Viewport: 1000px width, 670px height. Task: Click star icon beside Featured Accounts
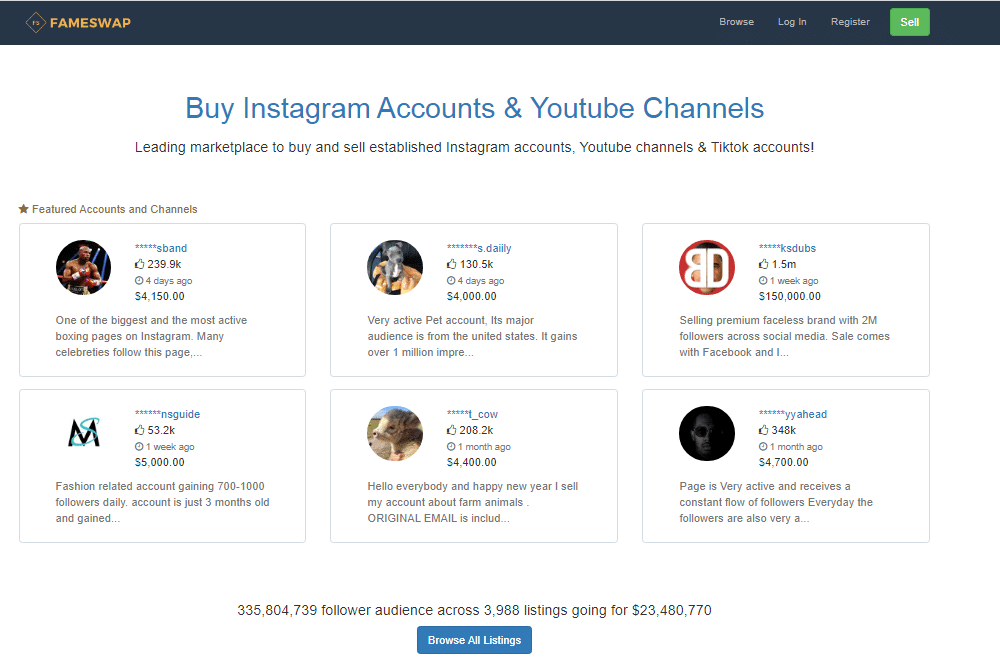click(x=24, y=208)
